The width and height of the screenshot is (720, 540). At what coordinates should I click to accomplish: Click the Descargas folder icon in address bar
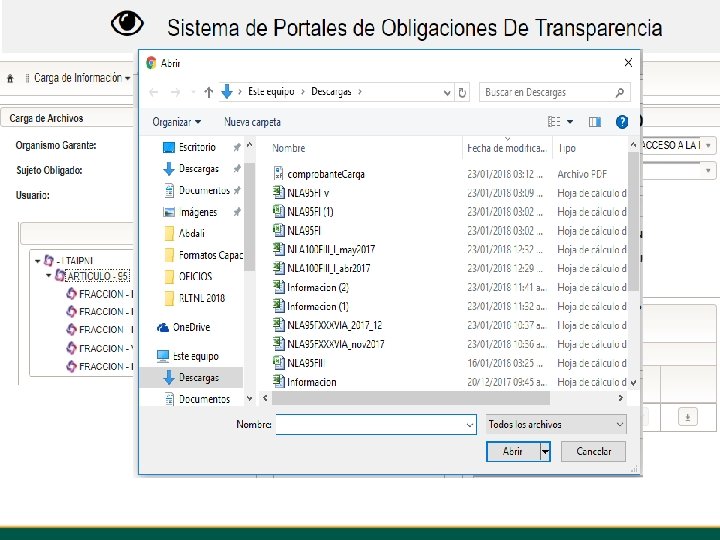click(227, 92)
